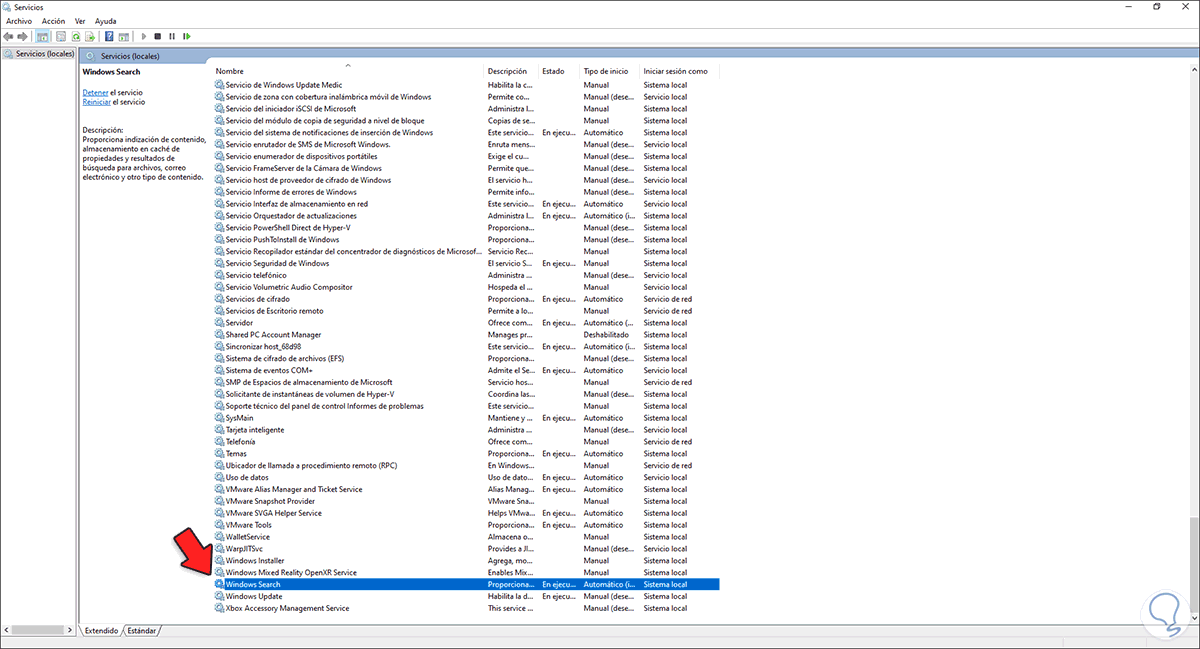Screen dimensions: 1200x649
Task: Select the Servicio de Windows Update Medic row
Action: (x=466, y=85)
